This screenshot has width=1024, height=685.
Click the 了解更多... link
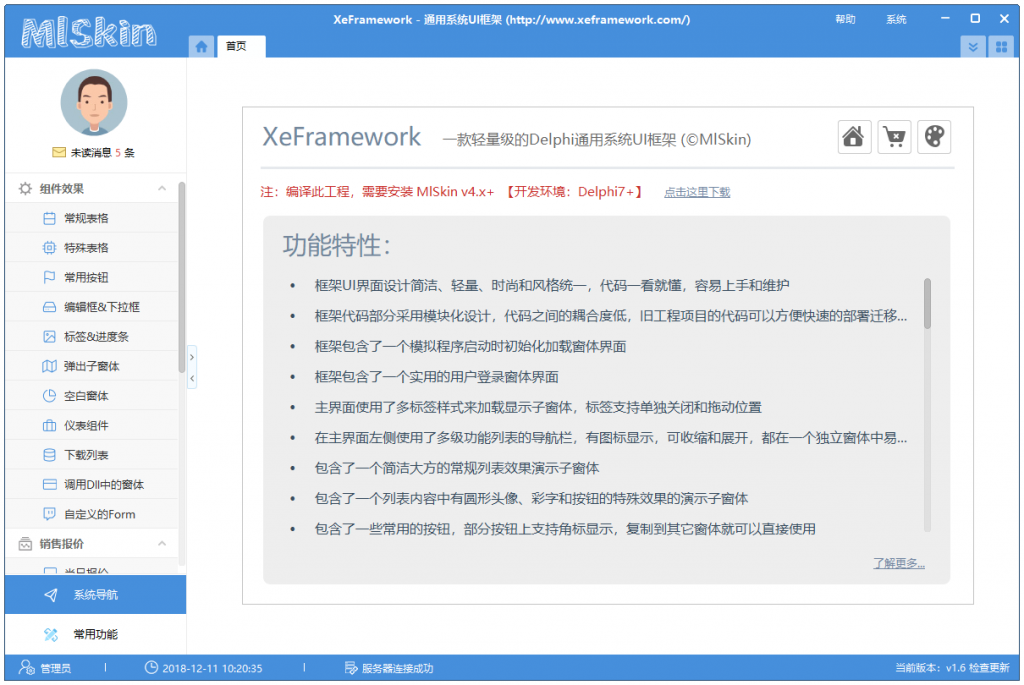tap(899, 563)
